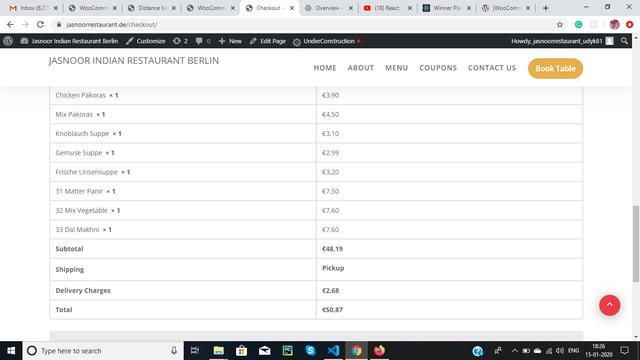
Task: Click Customize in the admin bar
Action: (146, 41)
